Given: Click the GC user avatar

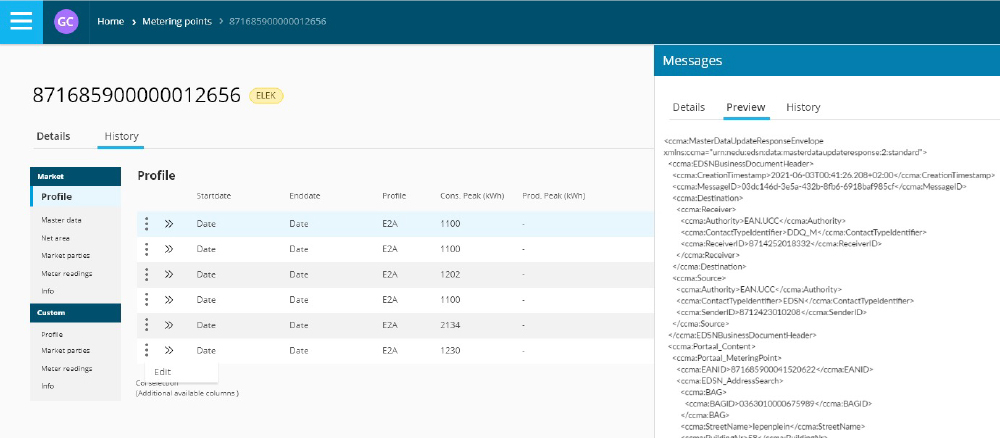Looking at the screenshot, I should point(66,22).
